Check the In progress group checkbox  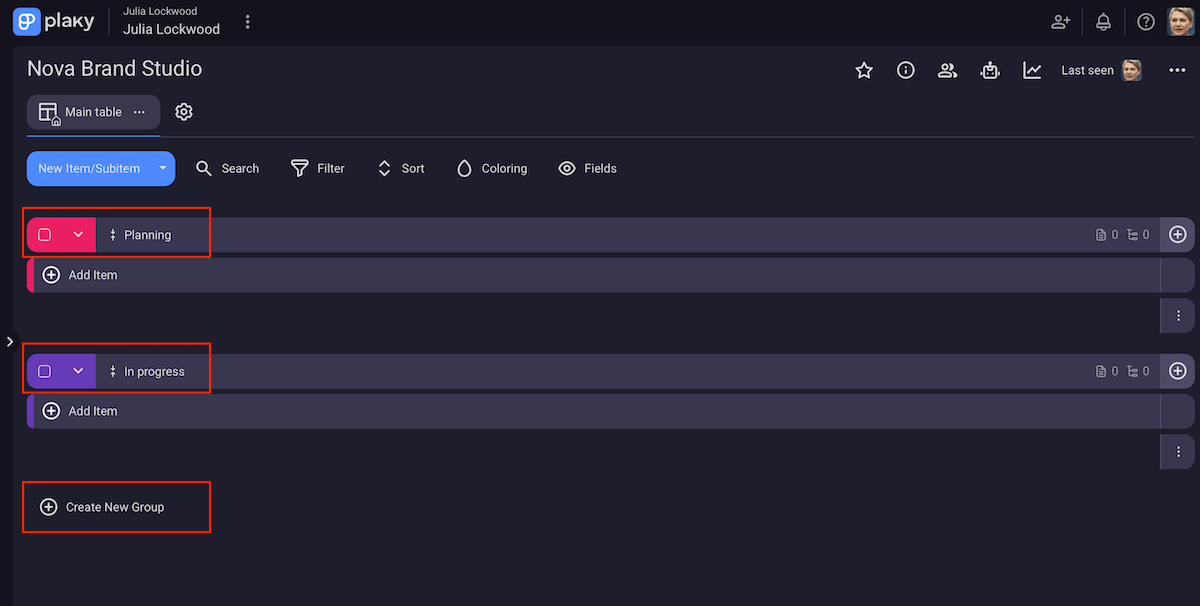45,371
